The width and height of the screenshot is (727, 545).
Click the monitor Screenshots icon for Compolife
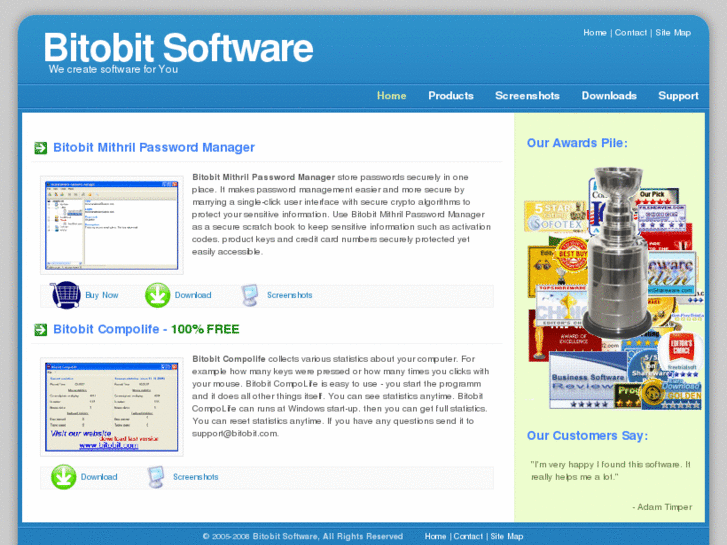[156, 477]
